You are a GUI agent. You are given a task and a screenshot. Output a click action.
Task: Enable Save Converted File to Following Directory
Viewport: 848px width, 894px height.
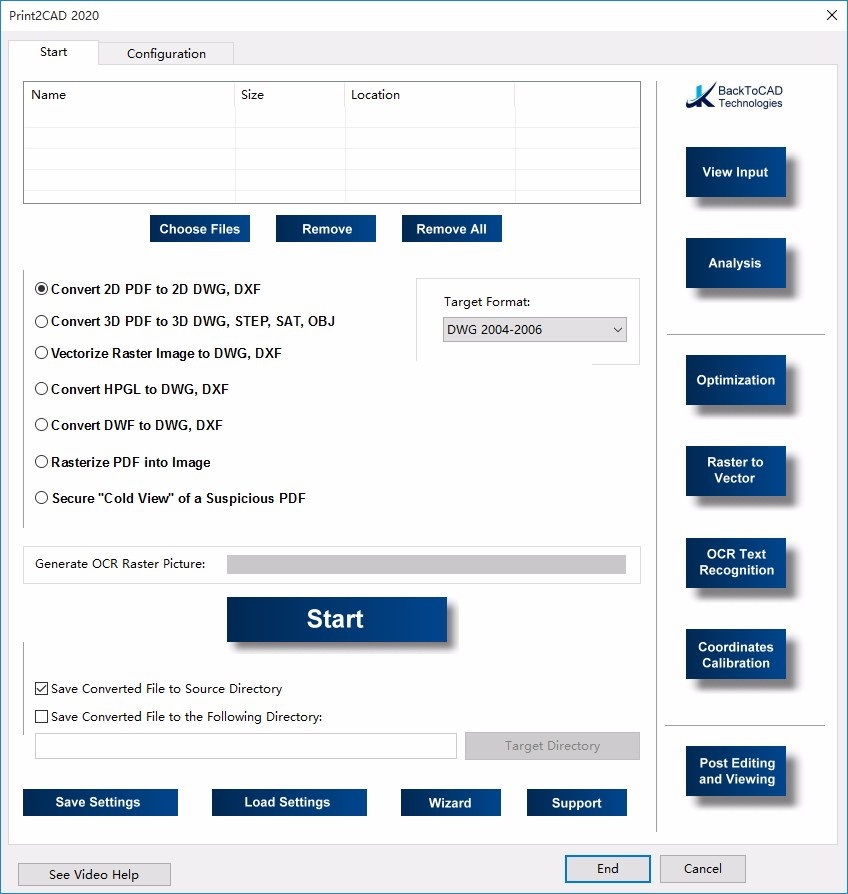coord(41,716)
